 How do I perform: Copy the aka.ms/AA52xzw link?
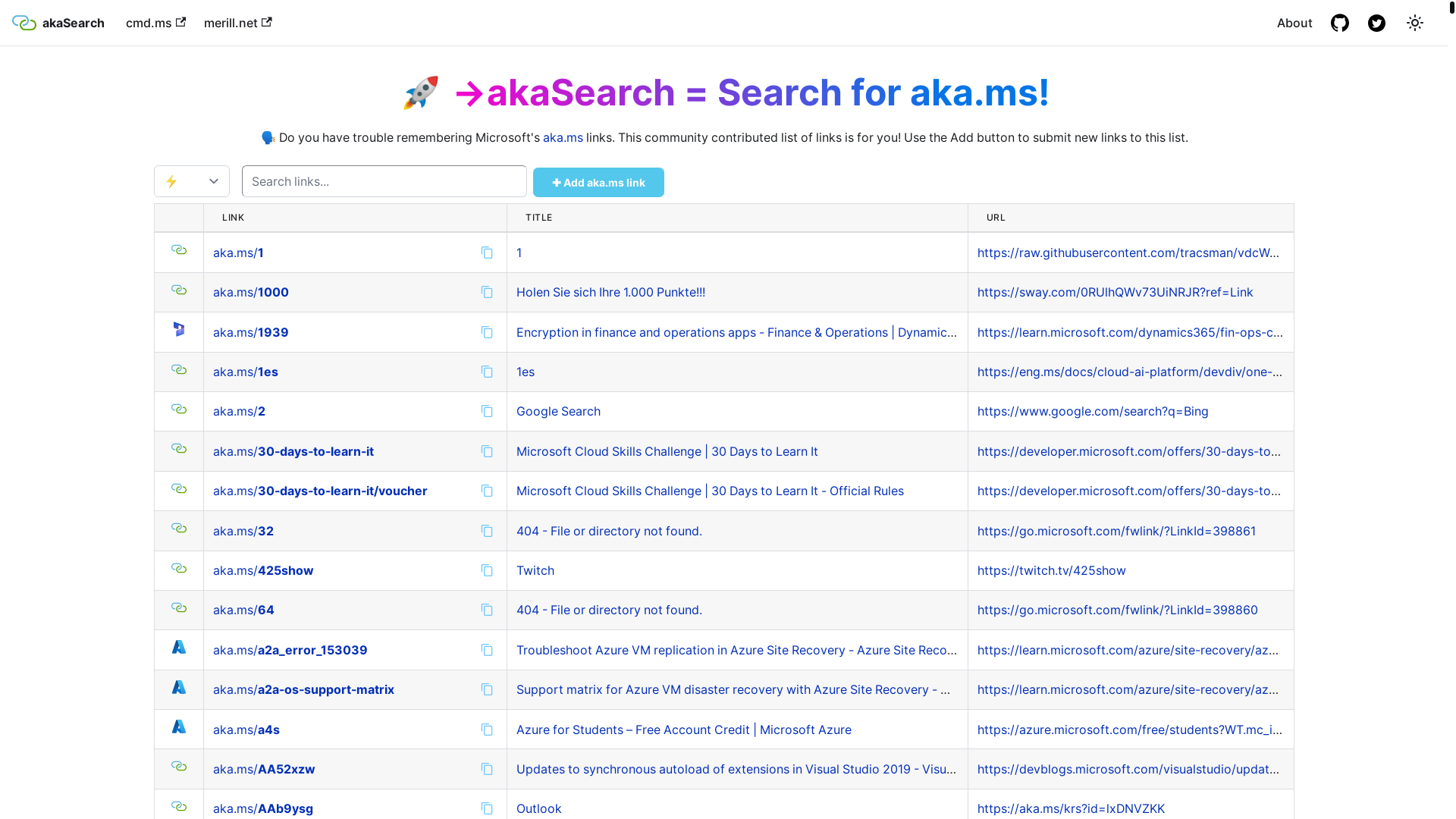pyautogui.click(x=487, y=769)
